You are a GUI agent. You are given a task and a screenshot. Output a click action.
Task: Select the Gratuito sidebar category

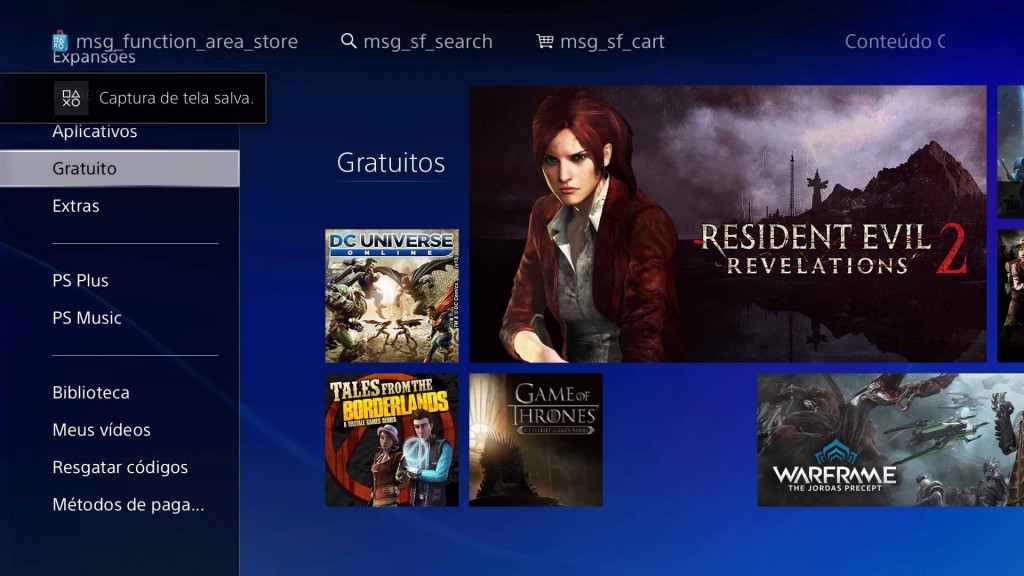[x=120, y=168]
